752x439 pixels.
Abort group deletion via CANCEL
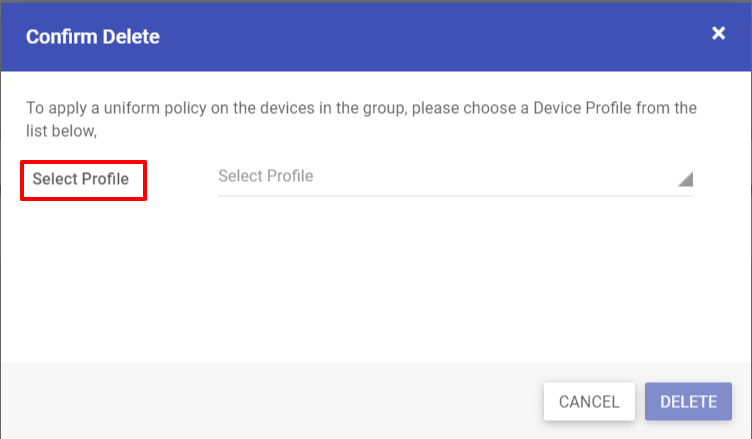[589, 402]
